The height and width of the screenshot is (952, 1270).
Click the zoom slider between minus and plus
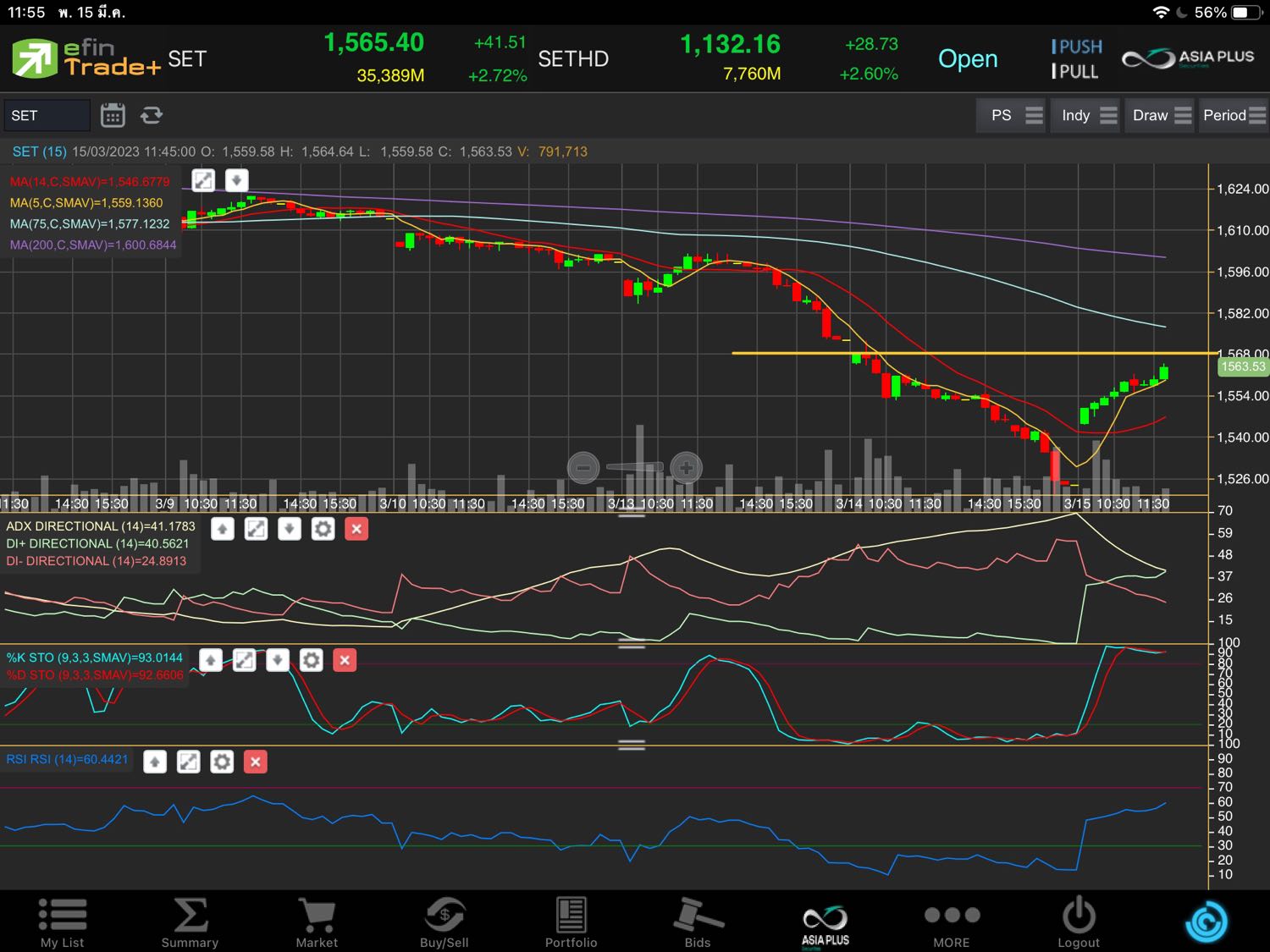[x=634, y=467]
